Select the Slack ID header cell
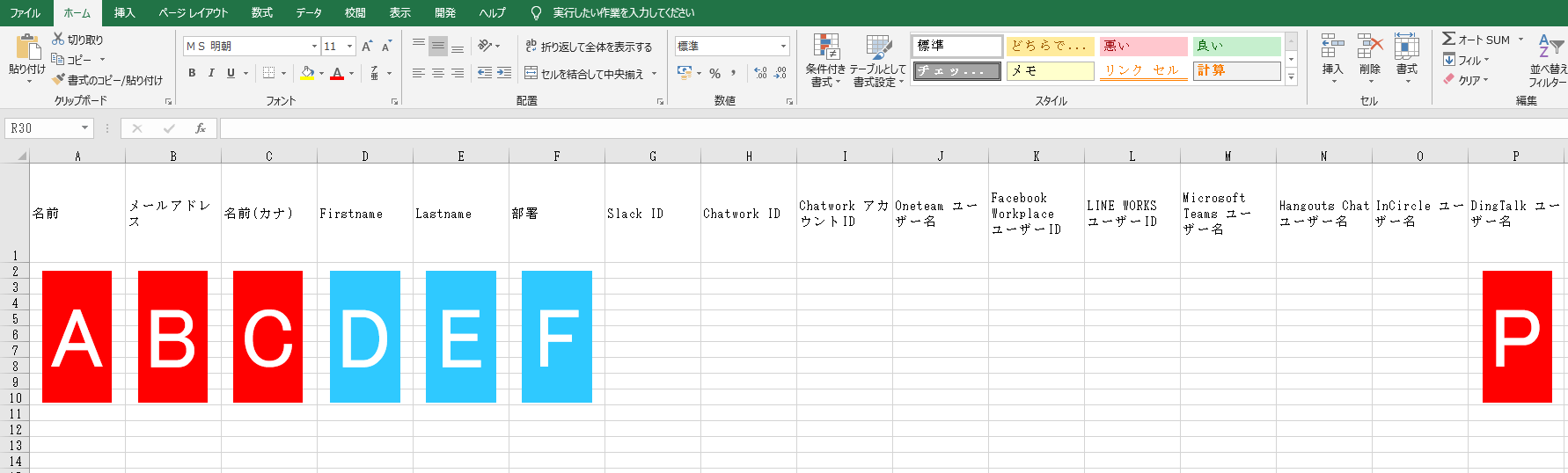 pos(652,214)
